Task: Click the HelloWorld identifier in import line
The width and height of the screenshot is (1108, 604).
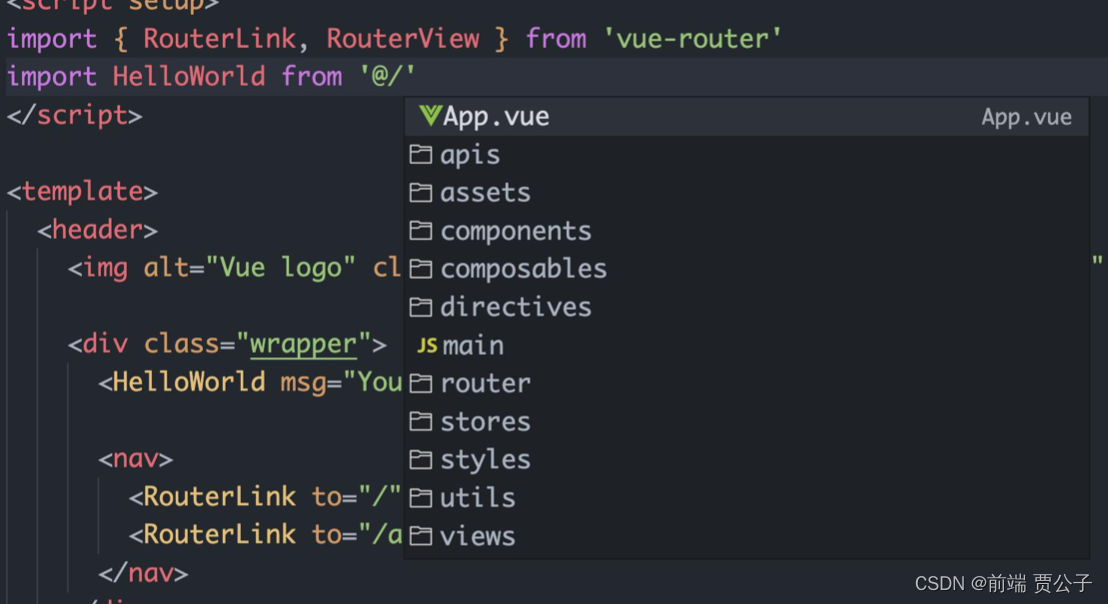Action: pyautogui.click(x=189, y=76)
